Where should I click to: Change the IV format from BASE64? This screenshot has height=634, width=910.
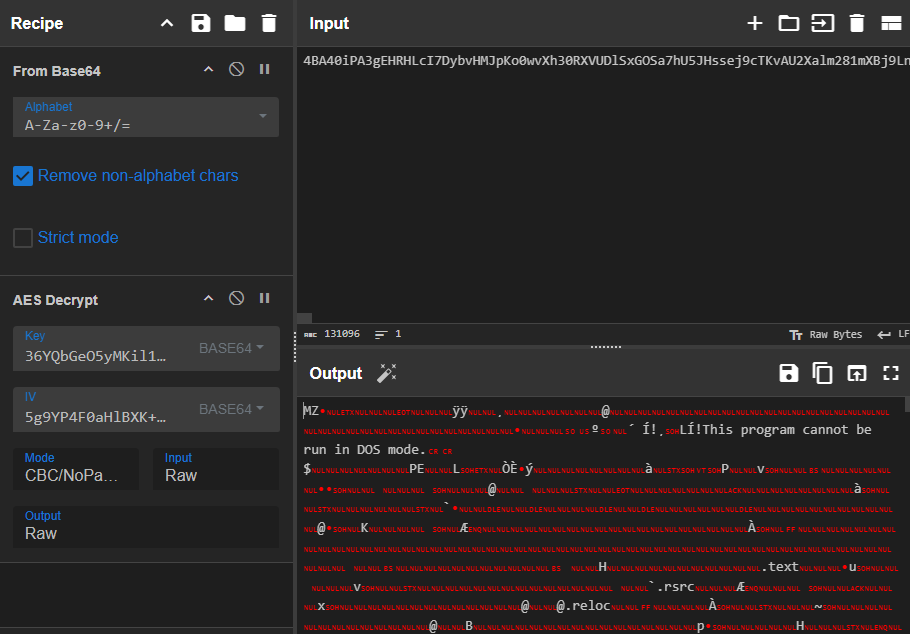pyautogui.click(x=231, y=410)
